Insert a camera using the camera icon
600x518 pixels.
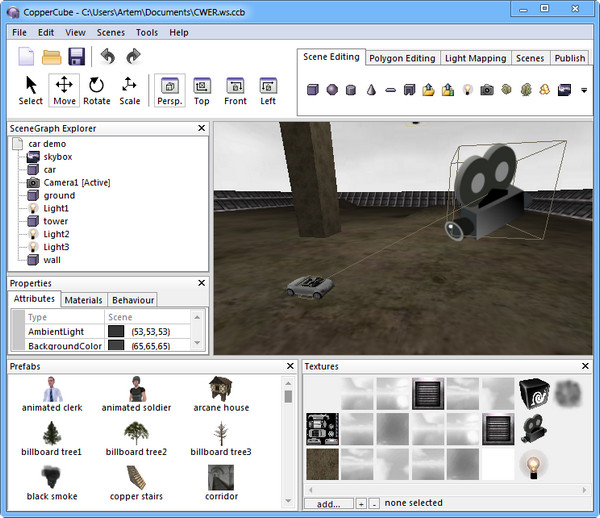487,90
